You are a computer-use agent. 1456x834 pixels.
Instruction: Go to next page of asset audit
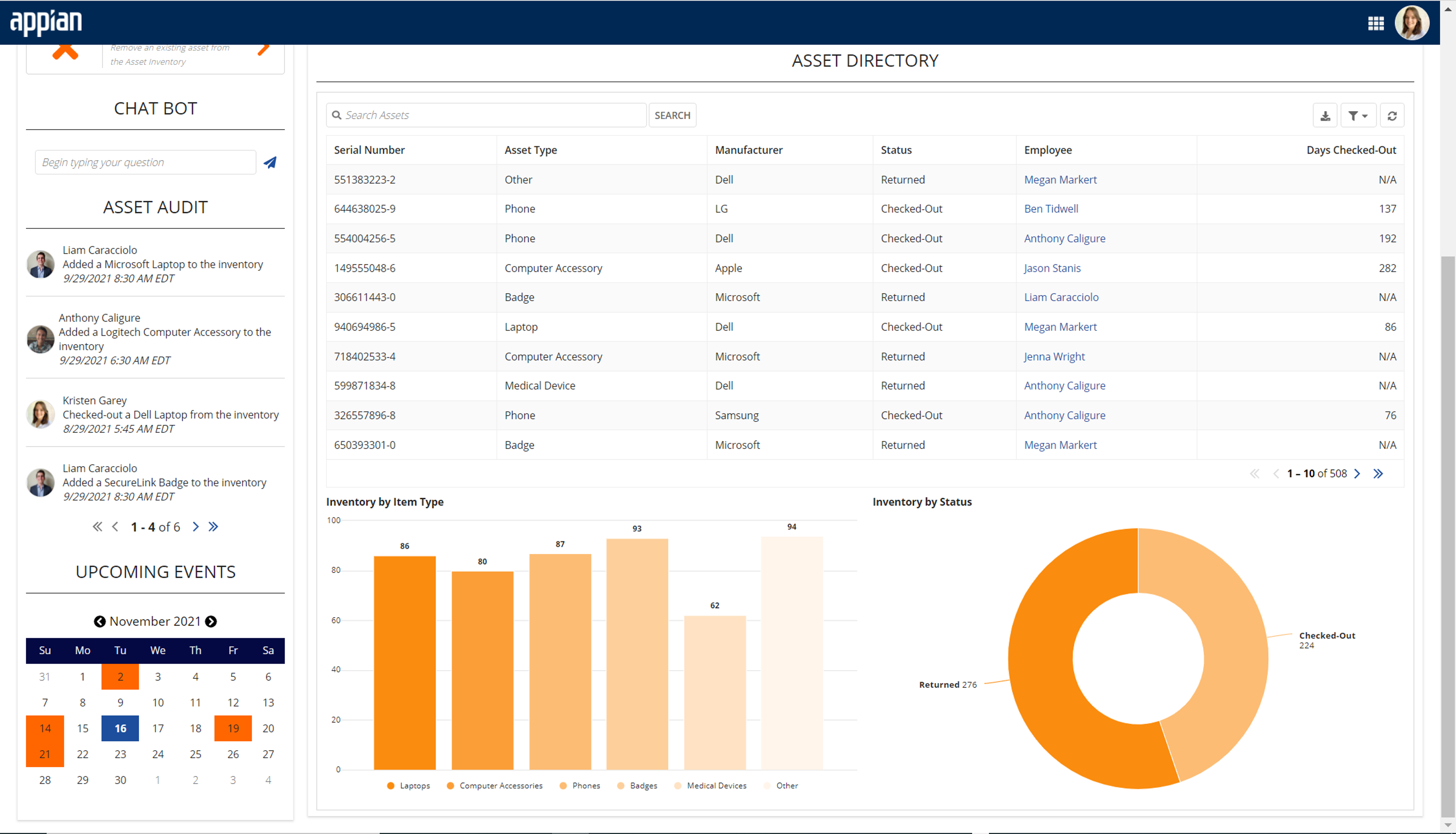coord(196,527)
